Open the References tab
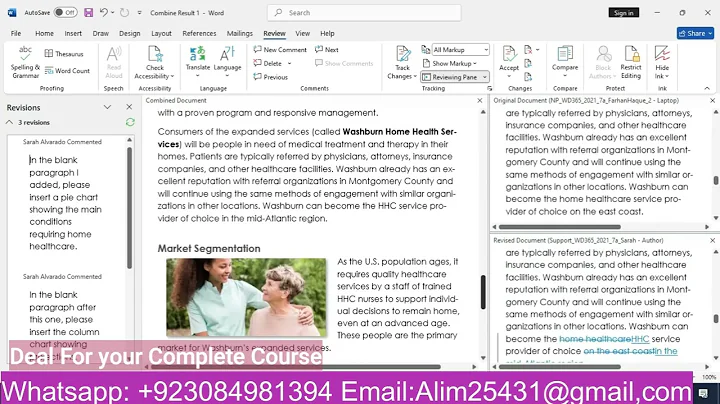 (x=199, y=34)
